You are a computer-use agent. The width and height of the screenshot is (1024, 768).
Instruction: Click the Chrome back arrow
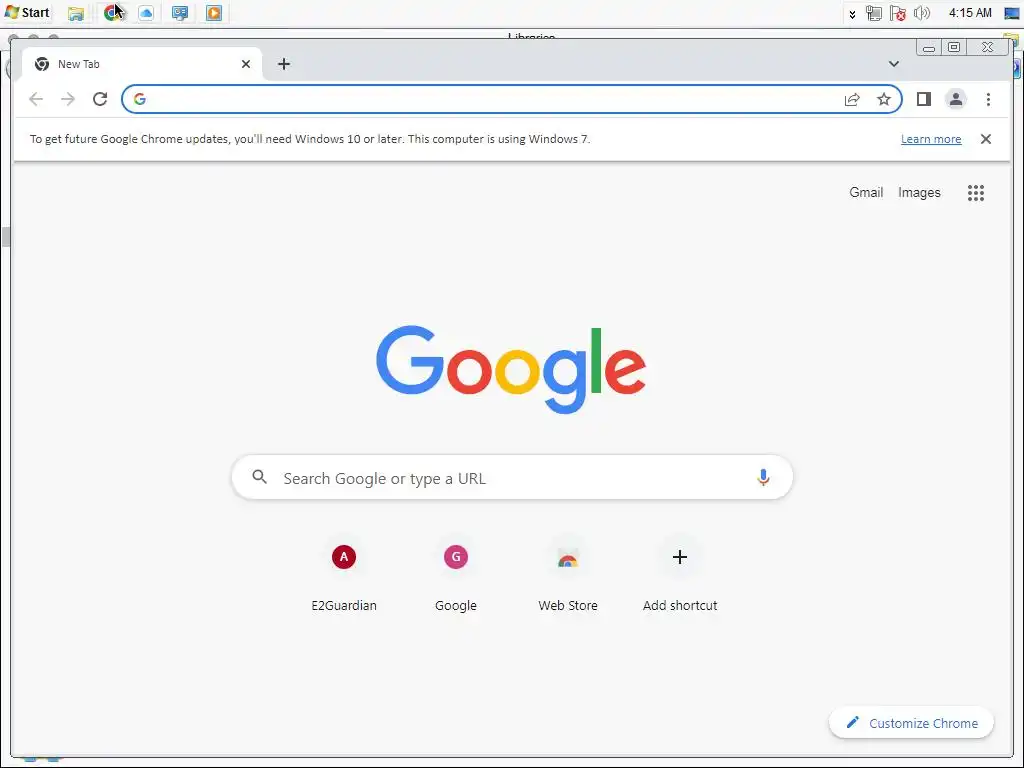(36, 99)
